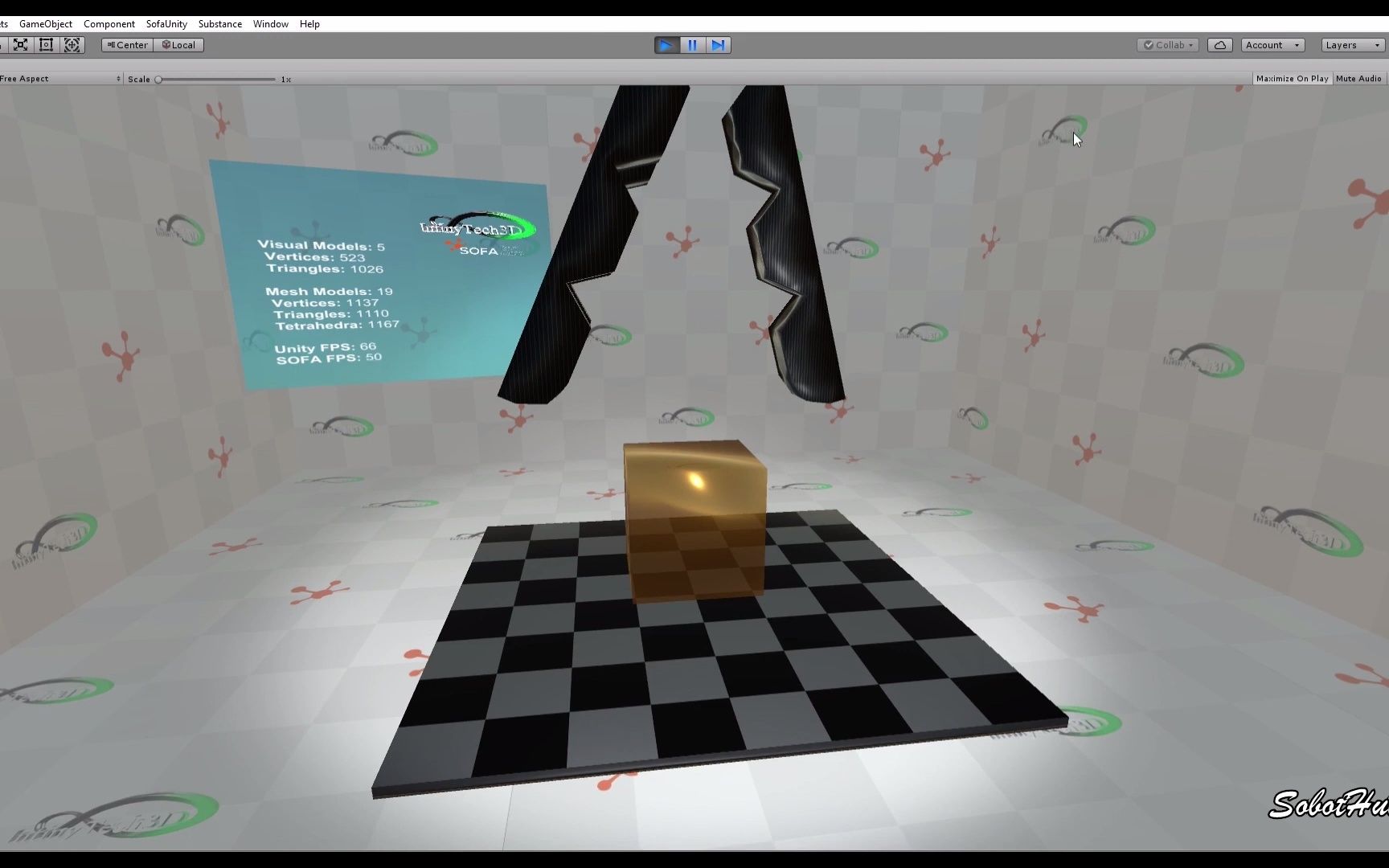Viewport: 1389px width, 868px height.
Task: Open the Window menu
Action: tap(270, 24)
